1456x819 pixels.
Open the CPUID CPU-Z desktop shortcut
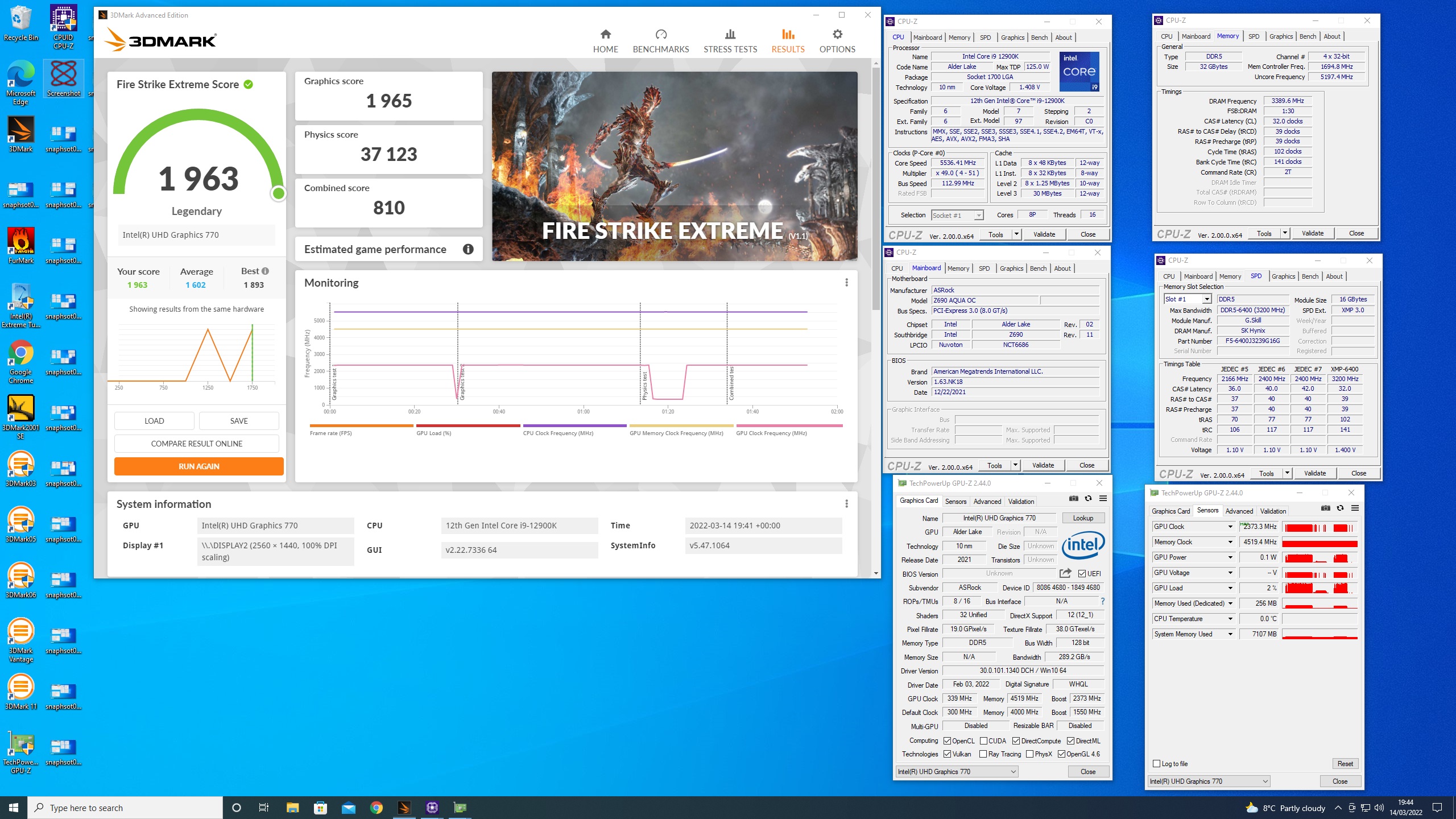[63, 27]
